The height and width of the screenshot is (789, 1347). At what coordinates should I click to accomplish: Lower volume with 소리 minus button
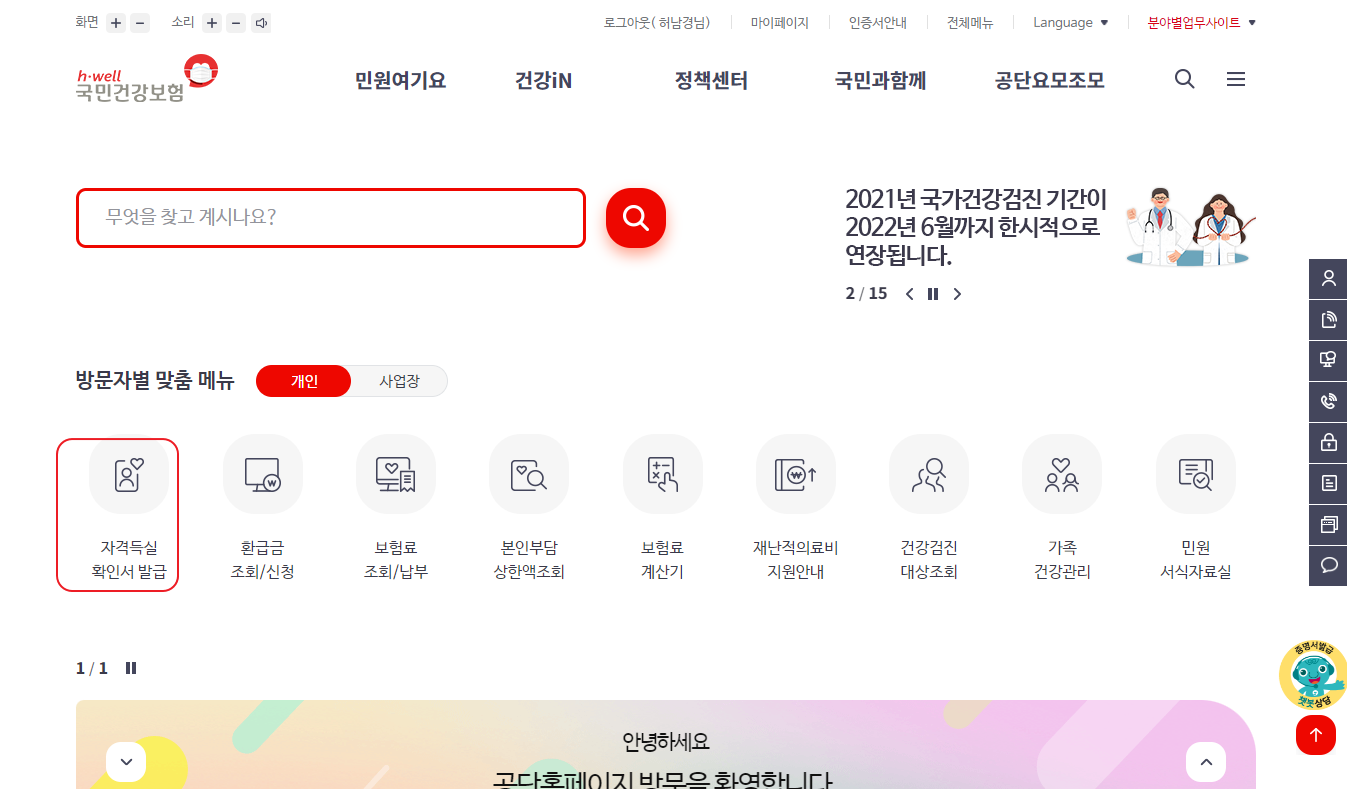coord(236,22)
